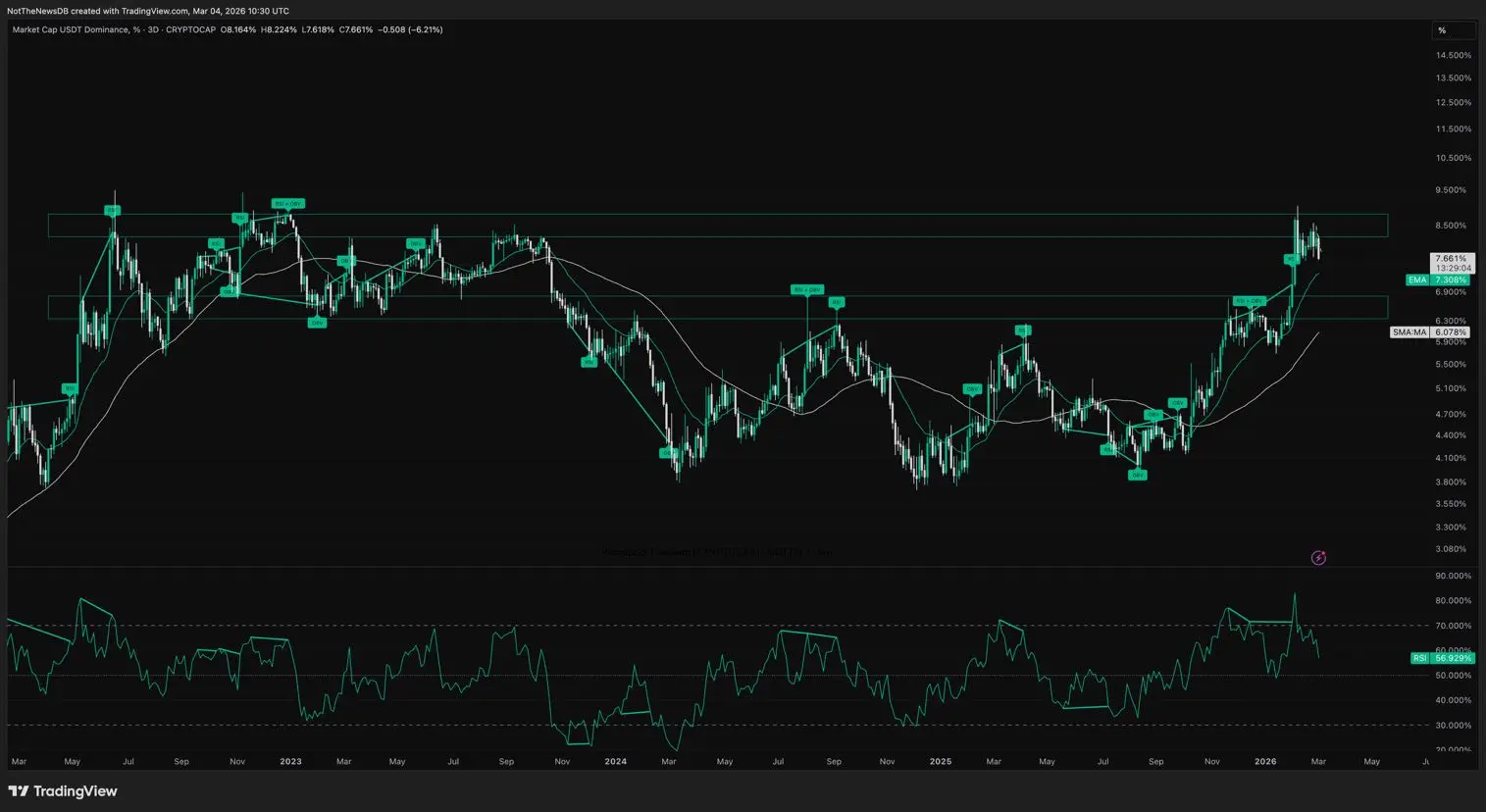This screenshot has width=1486, height=812.
Task: Select the RSI 56.929% value label
Action: coord(1443,658)
